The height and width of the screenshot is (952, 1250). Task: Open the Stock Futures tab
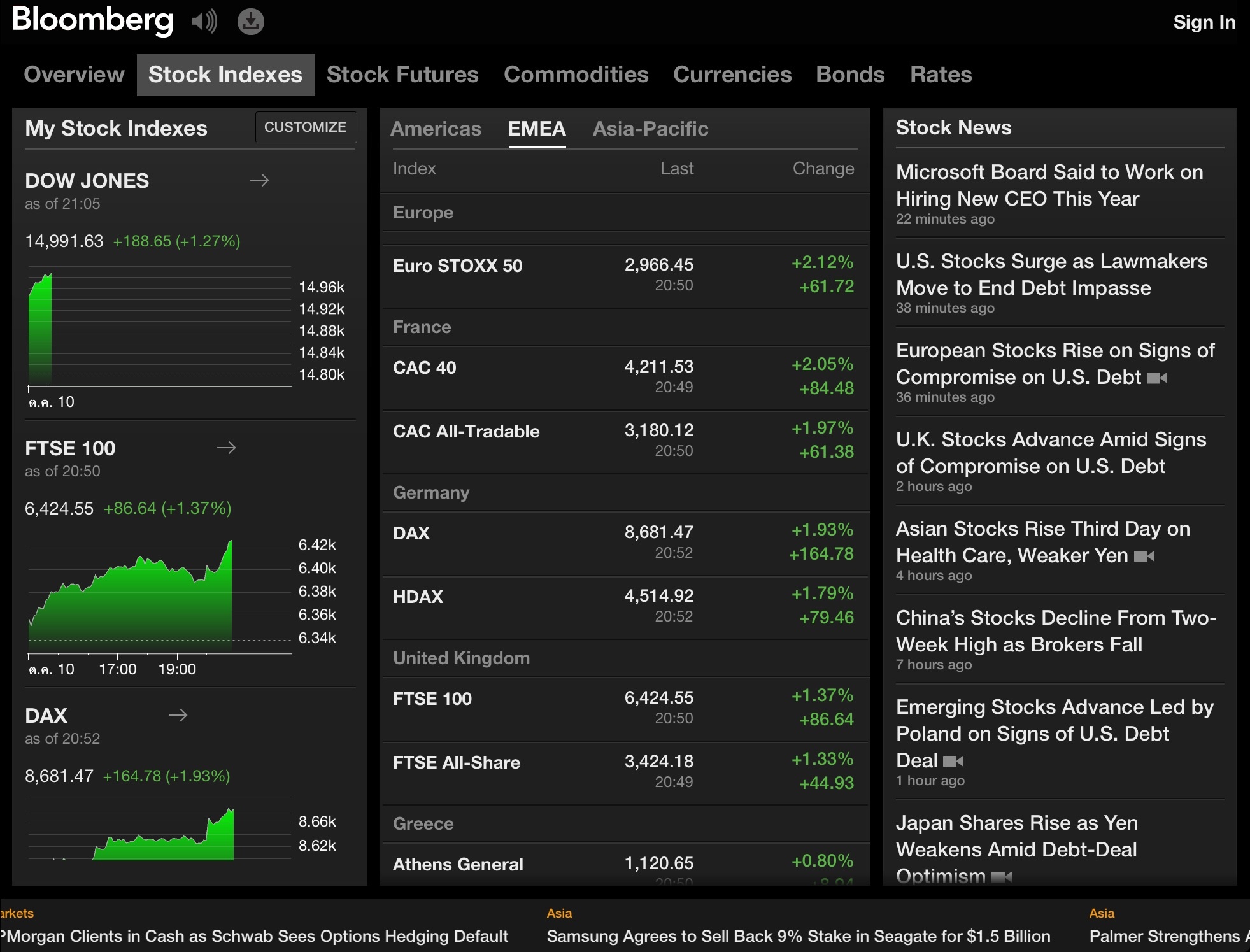(x=402, y=75)
